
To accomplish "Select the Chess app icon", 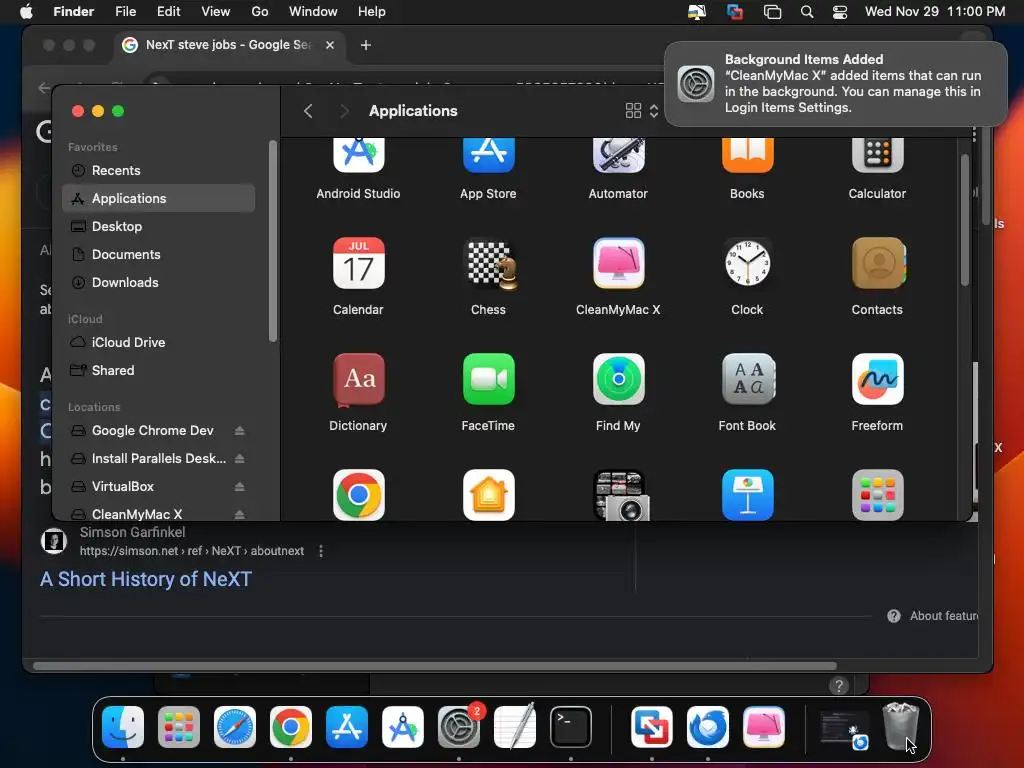I will [488, 263].
